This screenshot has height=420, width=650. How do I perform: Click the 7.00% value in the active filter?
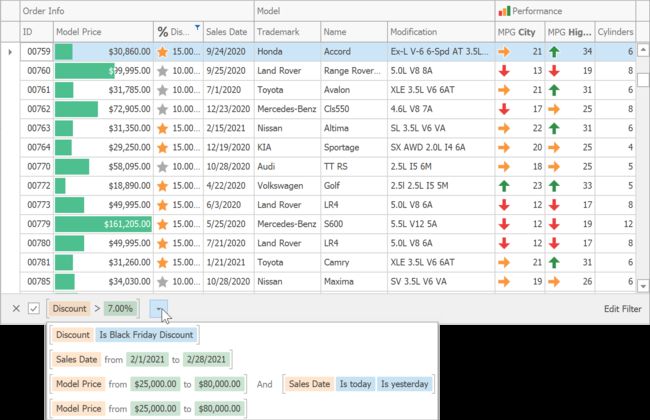pyautogui.click(x=120, y=308)
